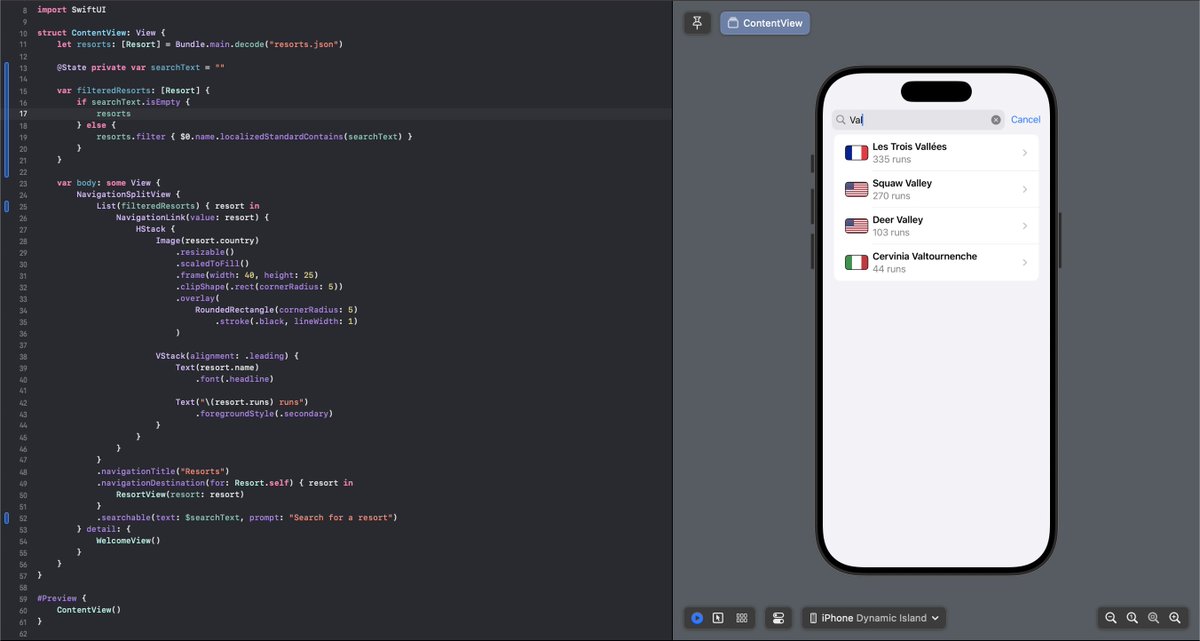
Task: Click the Italian flag beside Cervinia Valtournenche
Action: pos(856,263)
